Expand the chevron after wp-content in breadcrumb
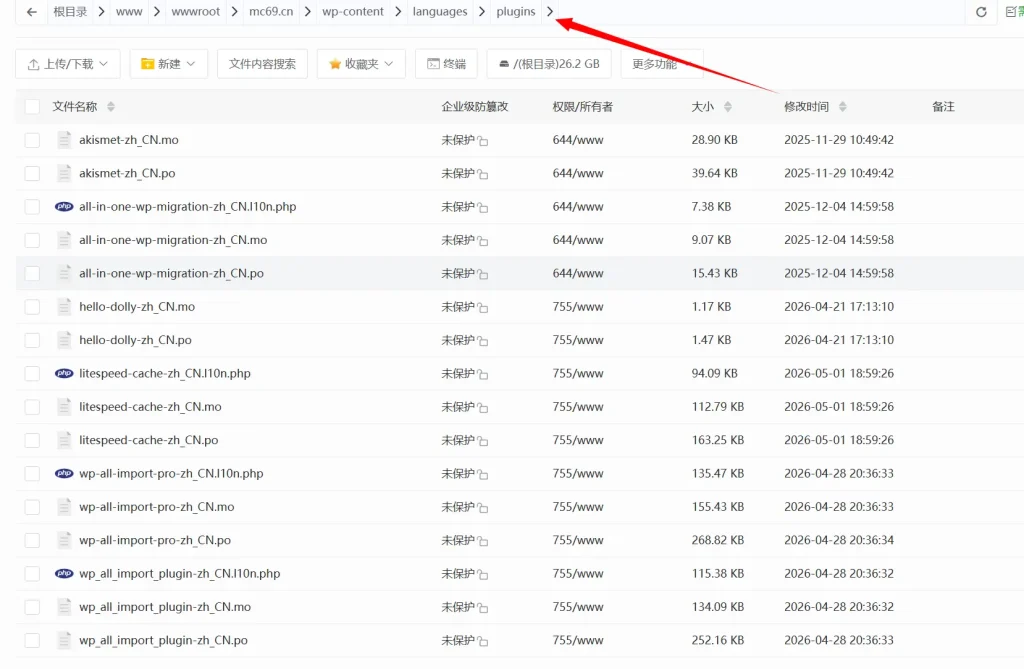 click(398, 12)
